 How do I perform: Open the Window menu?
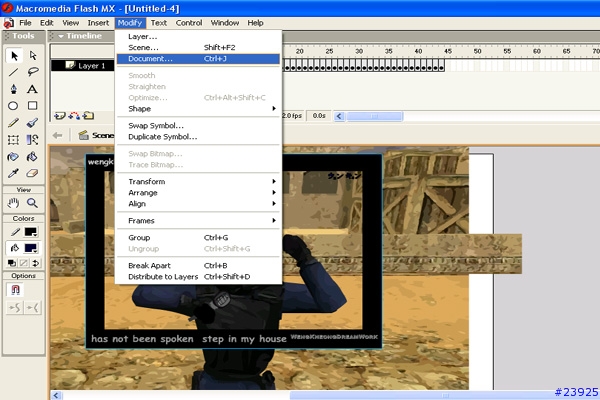click(x=225, y=23)
